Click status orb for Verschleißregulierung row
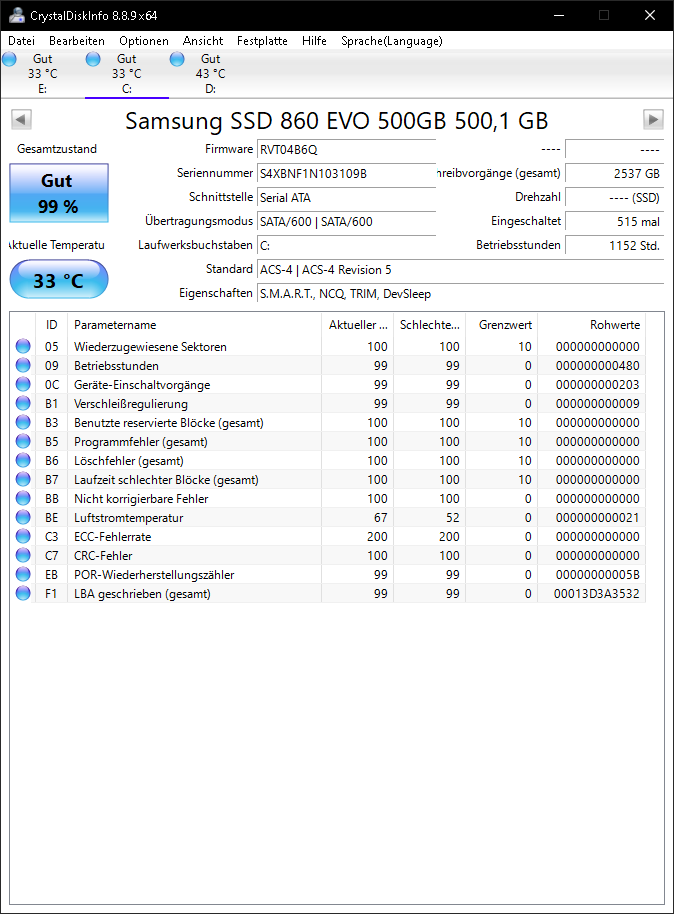The image size is (674, 914). (23, 403)
